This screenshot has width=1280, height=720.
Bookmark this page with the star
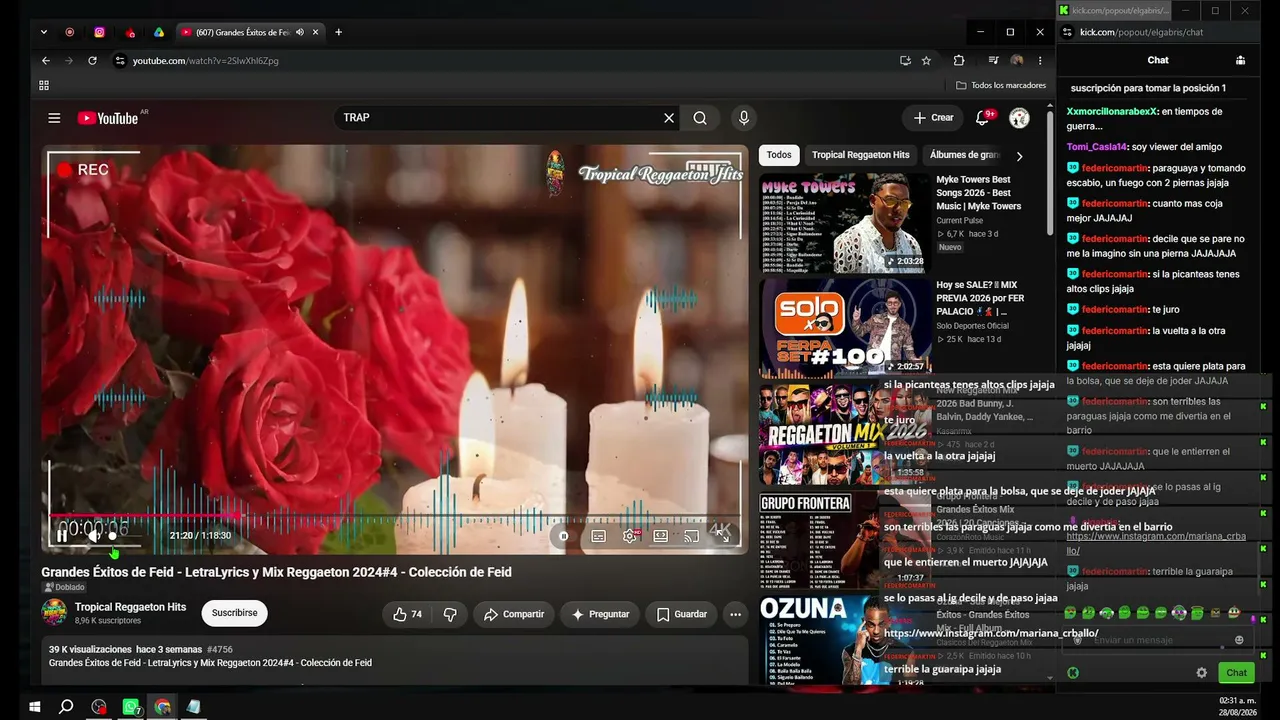[926, 61]
